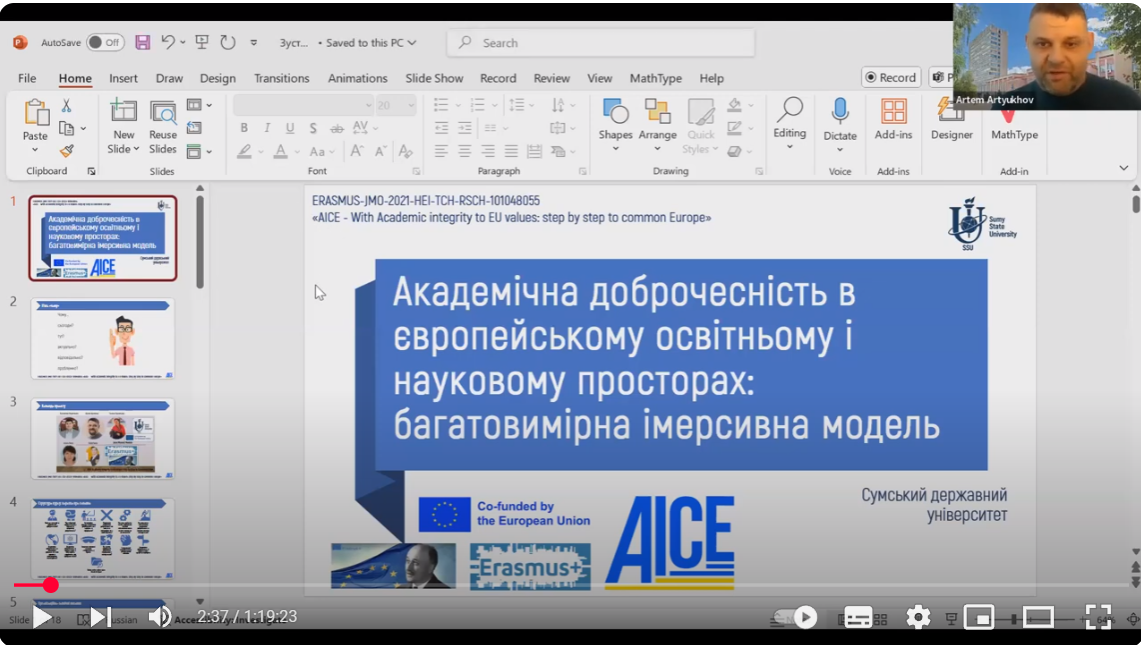Open the Font Color dropdown arrow
The width and height of the screenshot is (1141, 645).
[297, 151]
